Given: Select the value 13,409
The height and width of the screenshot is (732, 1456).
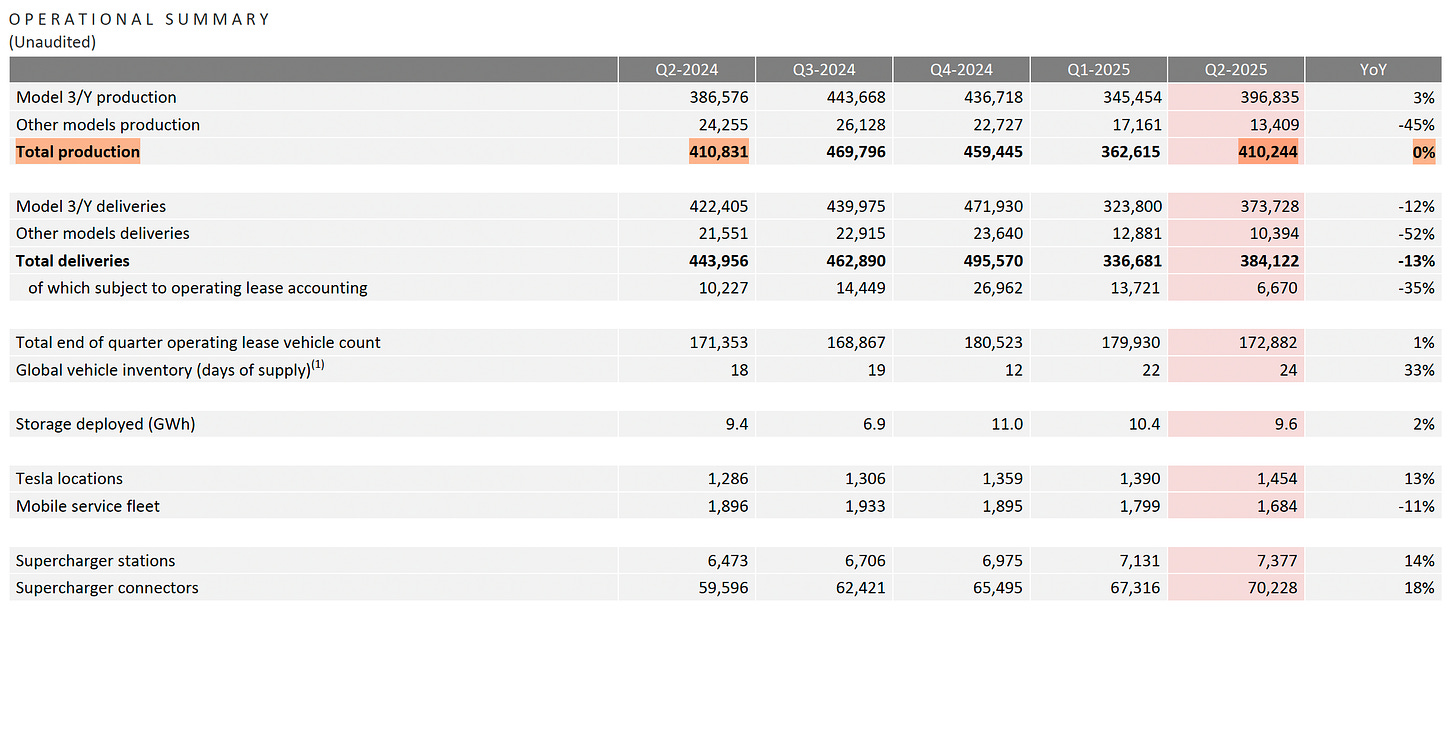Looking at the screenshot, I should click(1273, 124).
